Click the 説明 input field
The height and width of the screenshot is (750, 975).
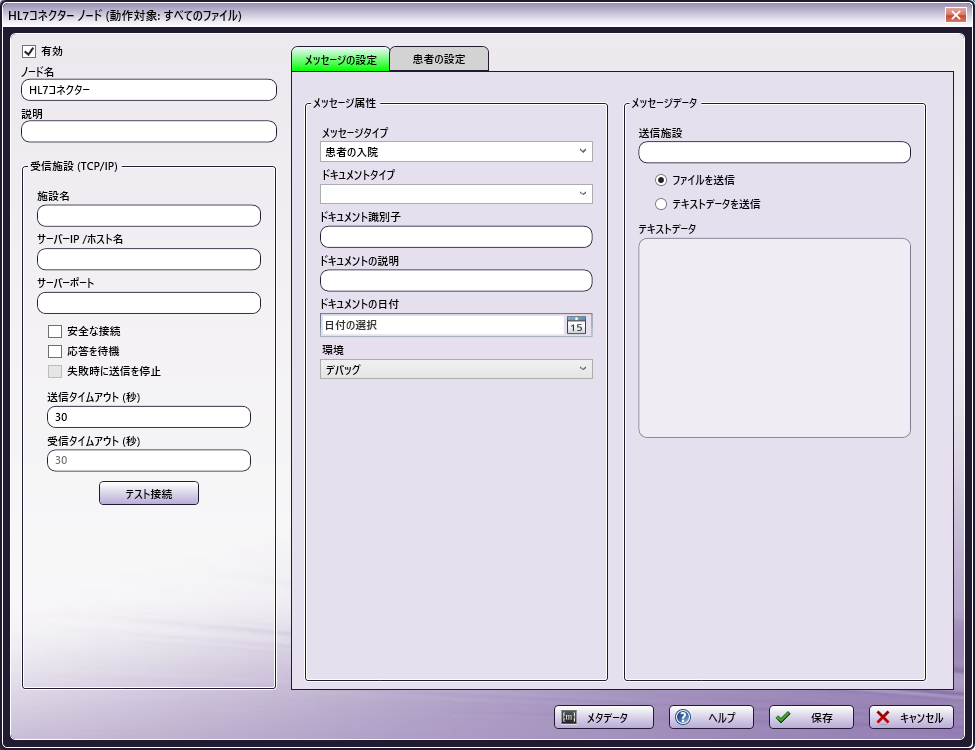[149, 131]
